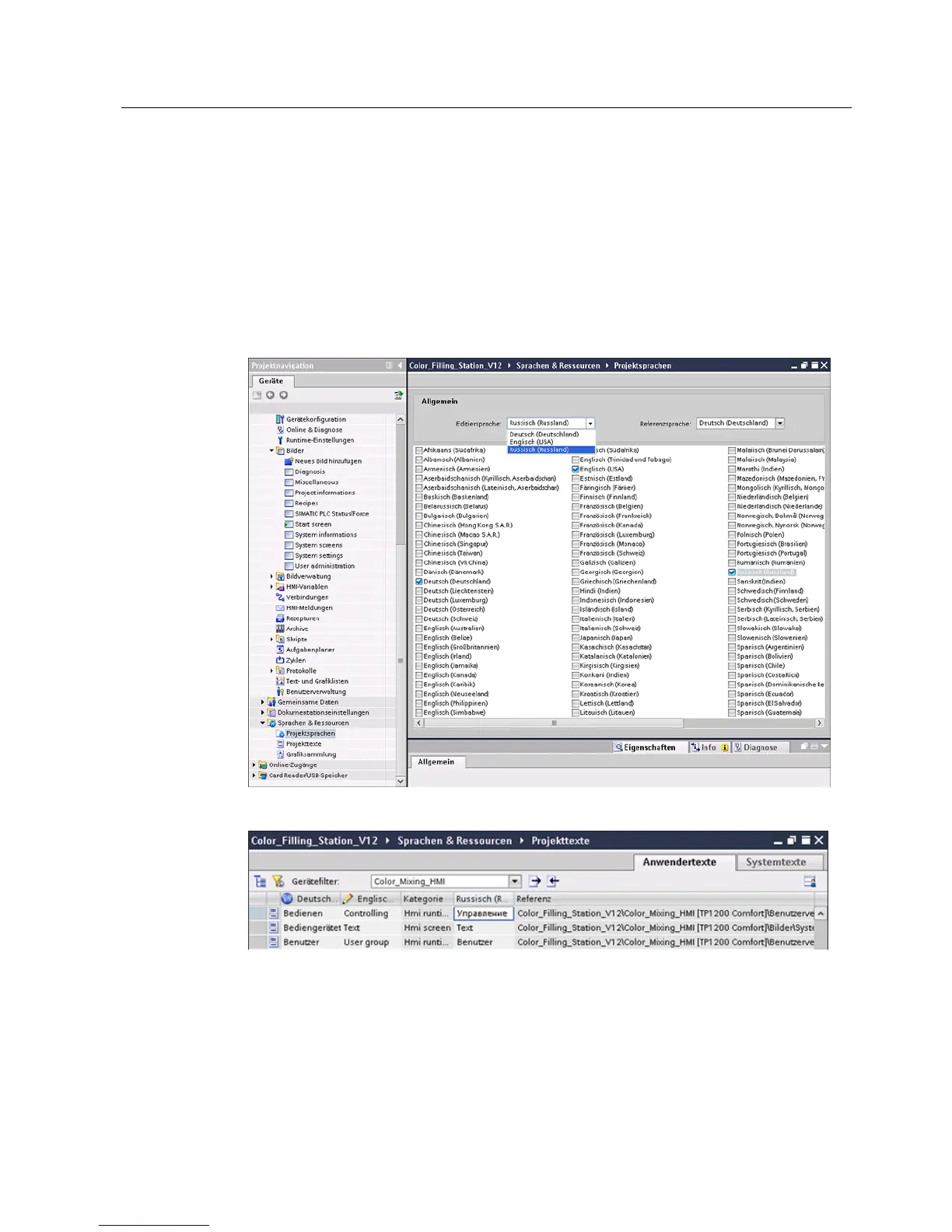Click 'Controlling' English cell
Viewport: 952px width, 1232px height.
(x=370, y=914)
